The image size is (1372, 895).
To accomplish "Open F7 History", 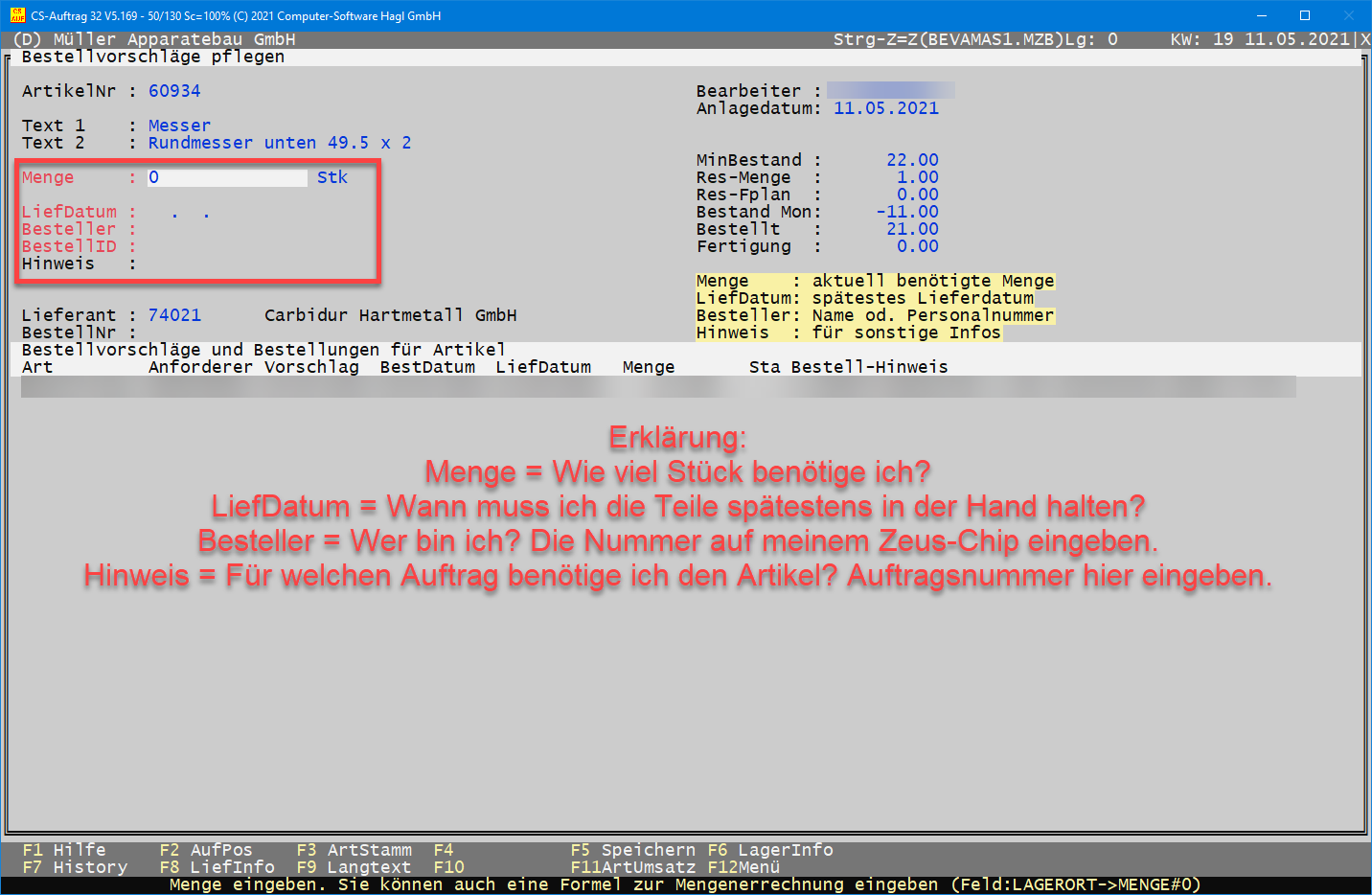I will click(x=75, y=867).
